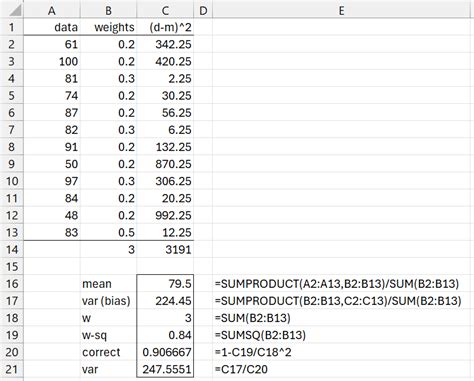Select cell showing 992.25
Image resolution: width=474 pixels, height=381 pixels.
(165, 215)
